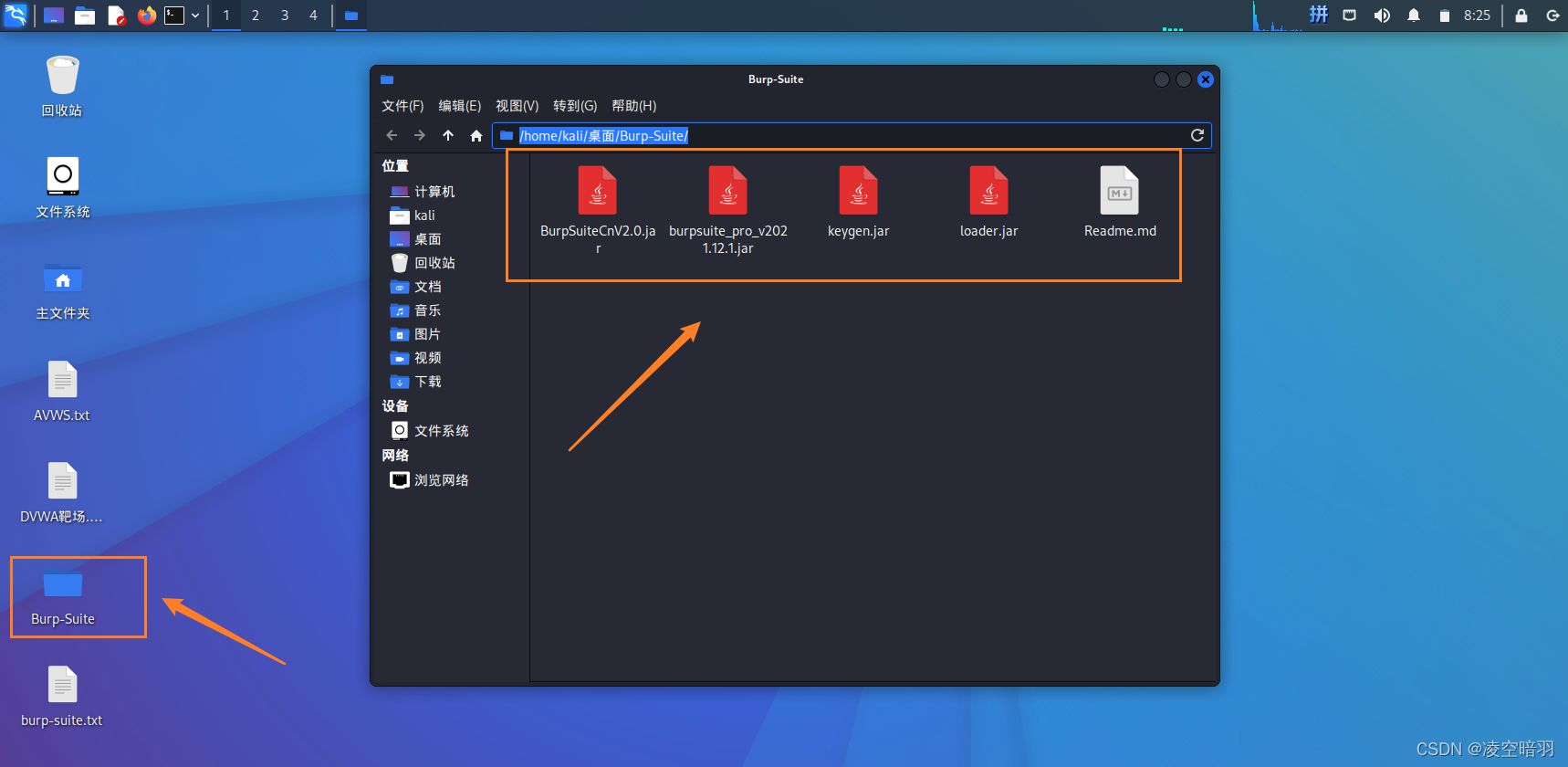
Task: Click the path address bar field
Action: (852, 135)
